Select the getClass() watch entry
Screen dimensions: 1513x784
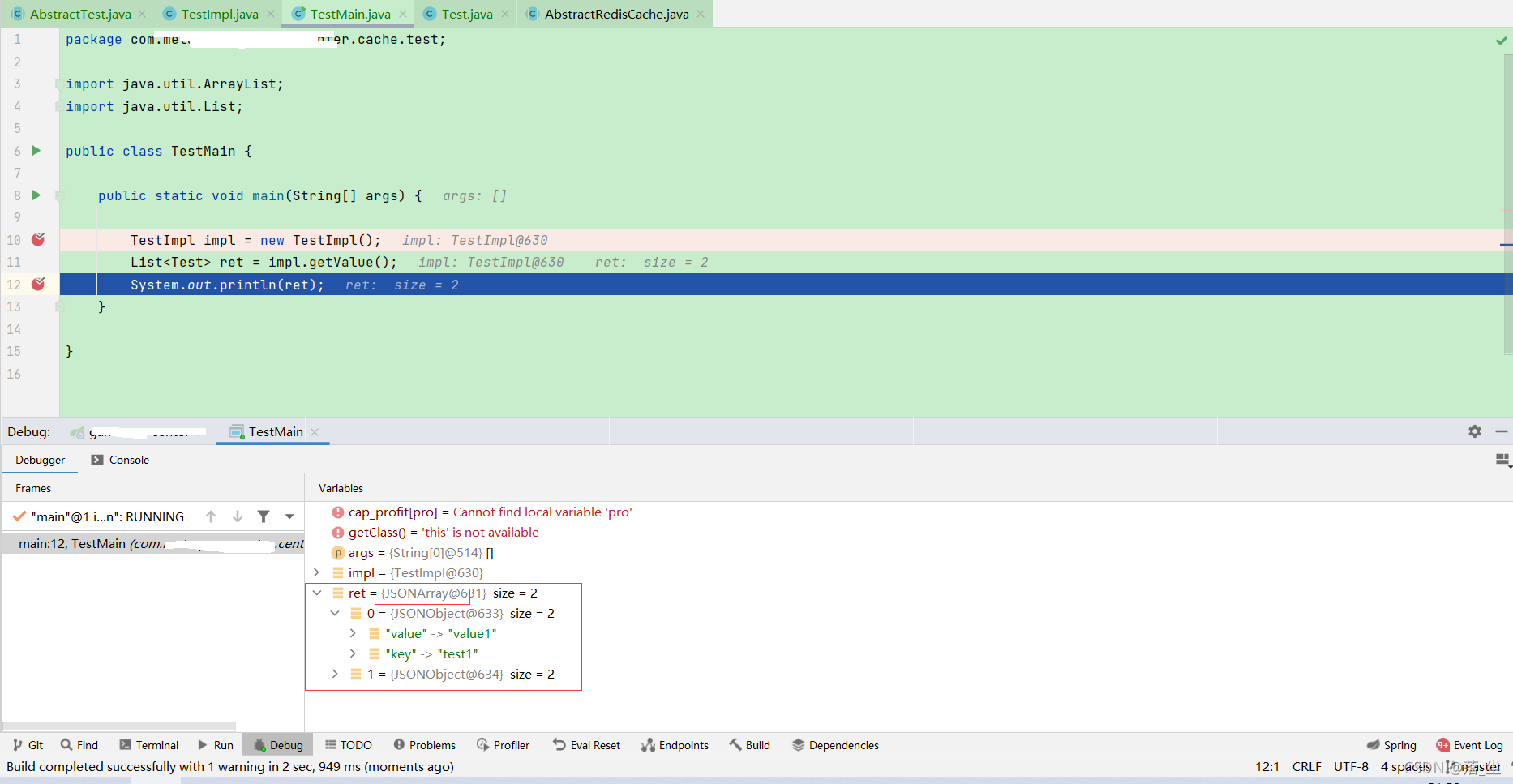435,533
